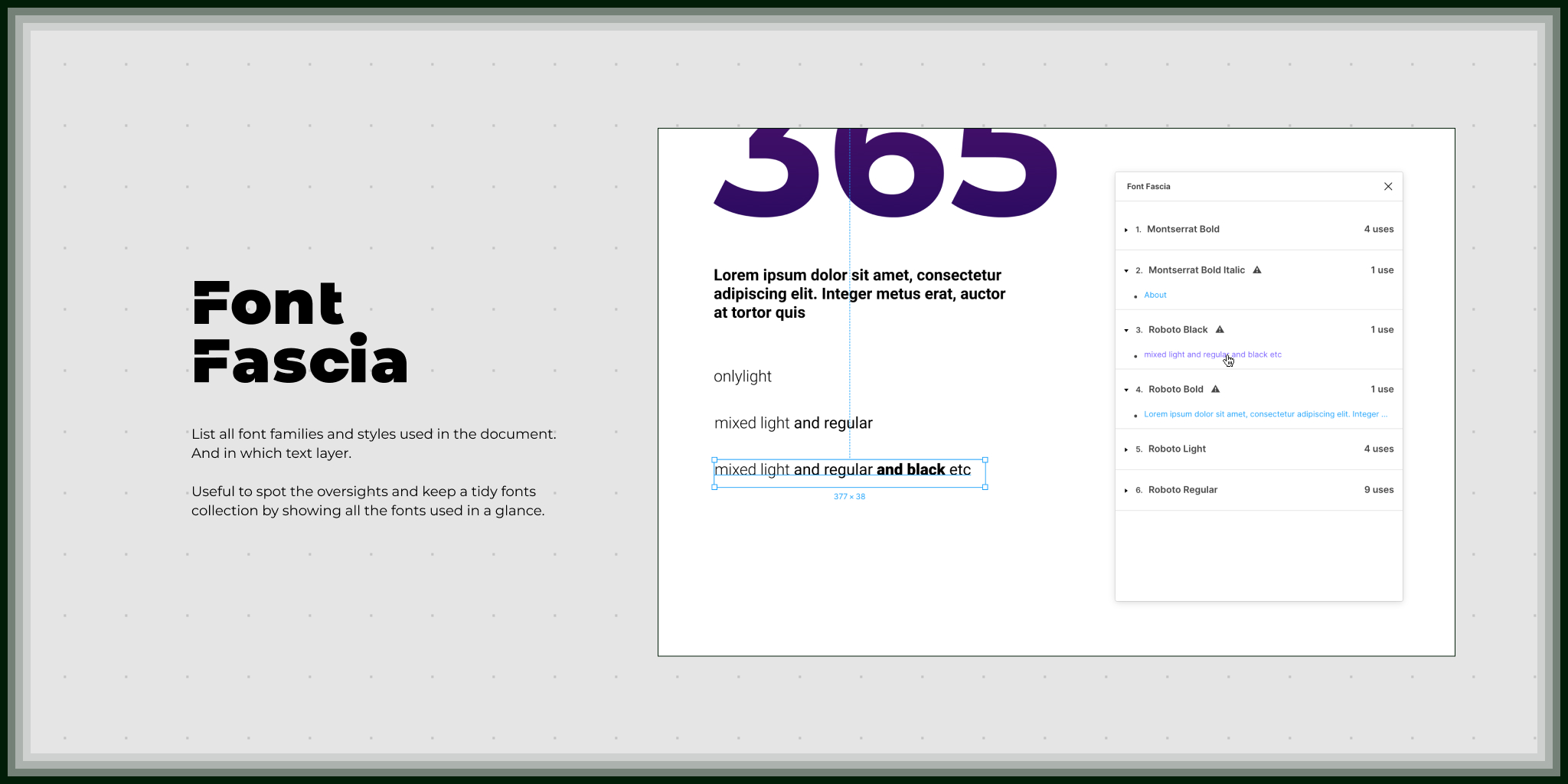Select the Montserrat Bold font row
The height and width of the screenshot is (784, 1568).
[x=1259, y=229]
